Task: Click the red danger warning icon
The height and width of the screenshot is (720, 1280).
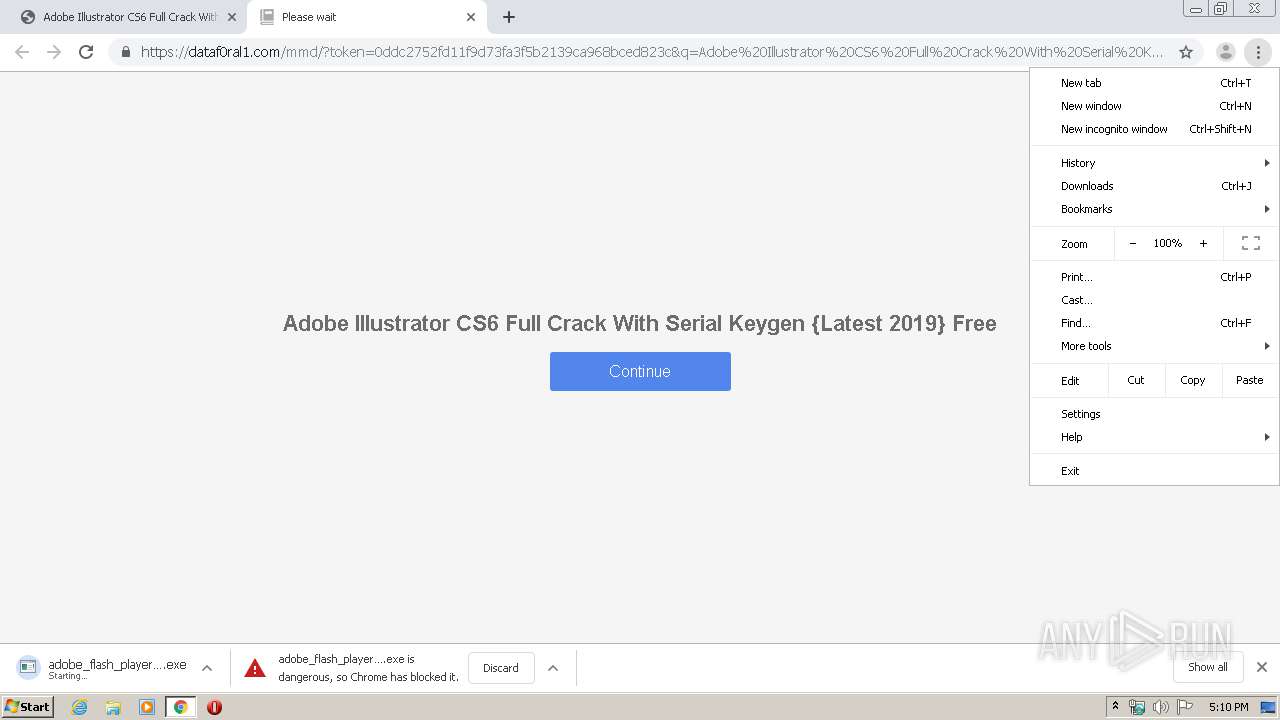Action: tap(255, 668)
